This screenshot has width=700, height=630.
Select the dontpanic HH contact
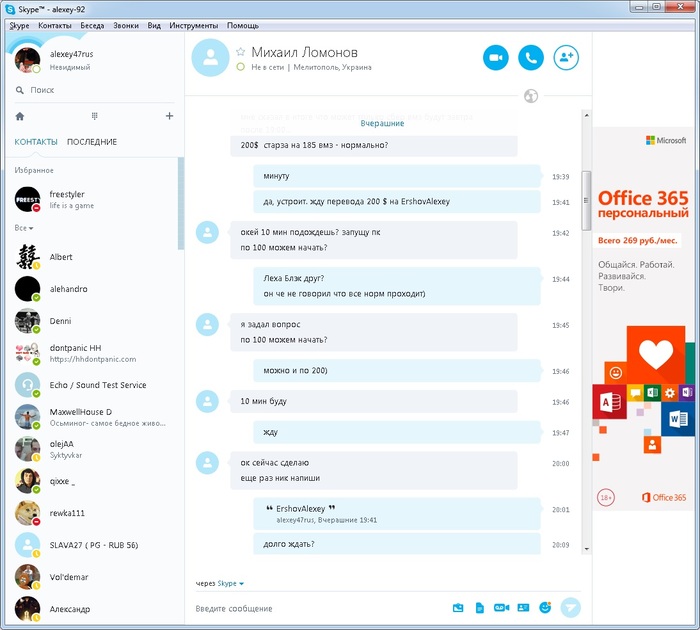pyautogui.click(x=92, y=353)
